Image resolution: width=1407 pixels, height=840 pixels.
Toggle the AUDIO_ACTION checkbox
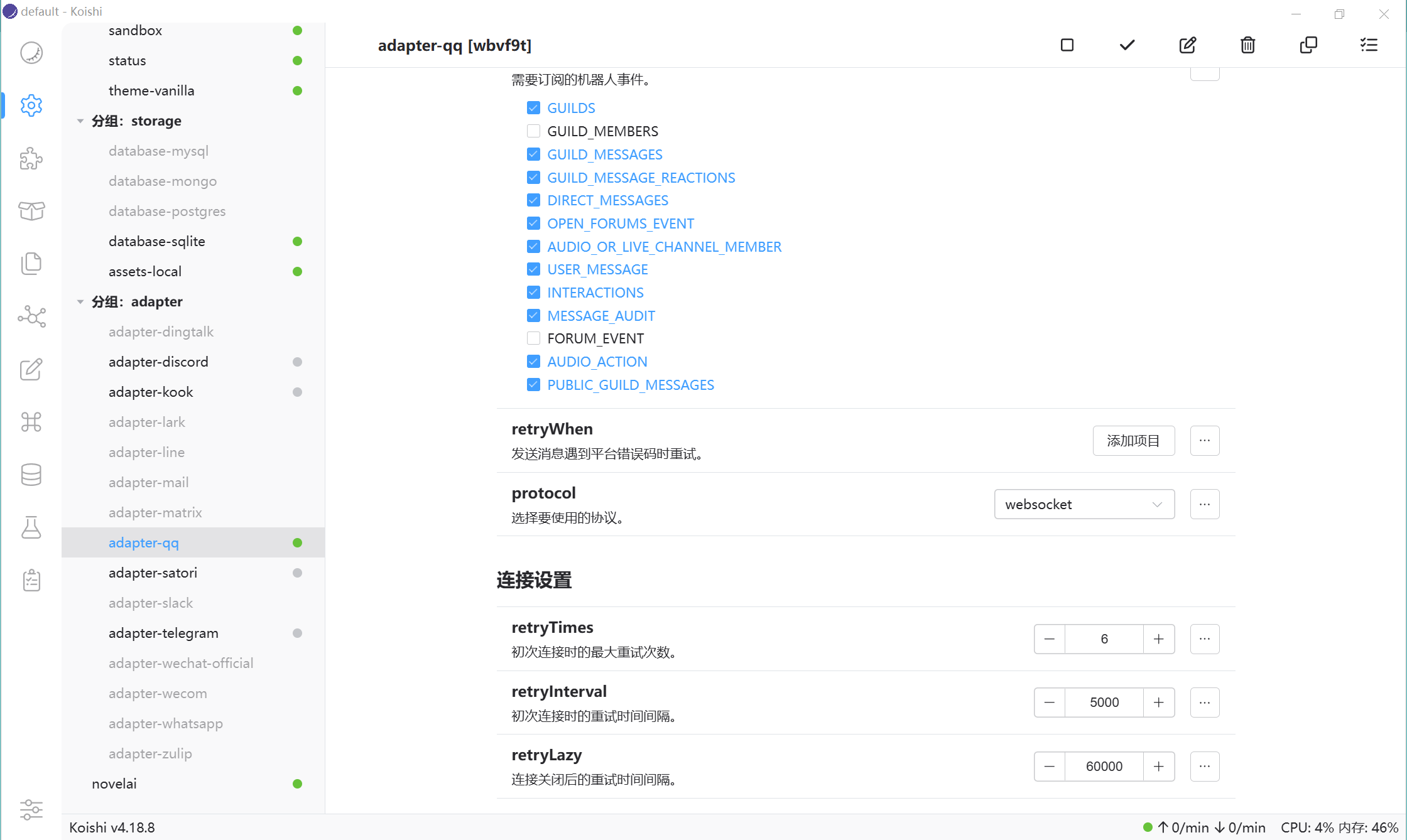pos(533,362)
